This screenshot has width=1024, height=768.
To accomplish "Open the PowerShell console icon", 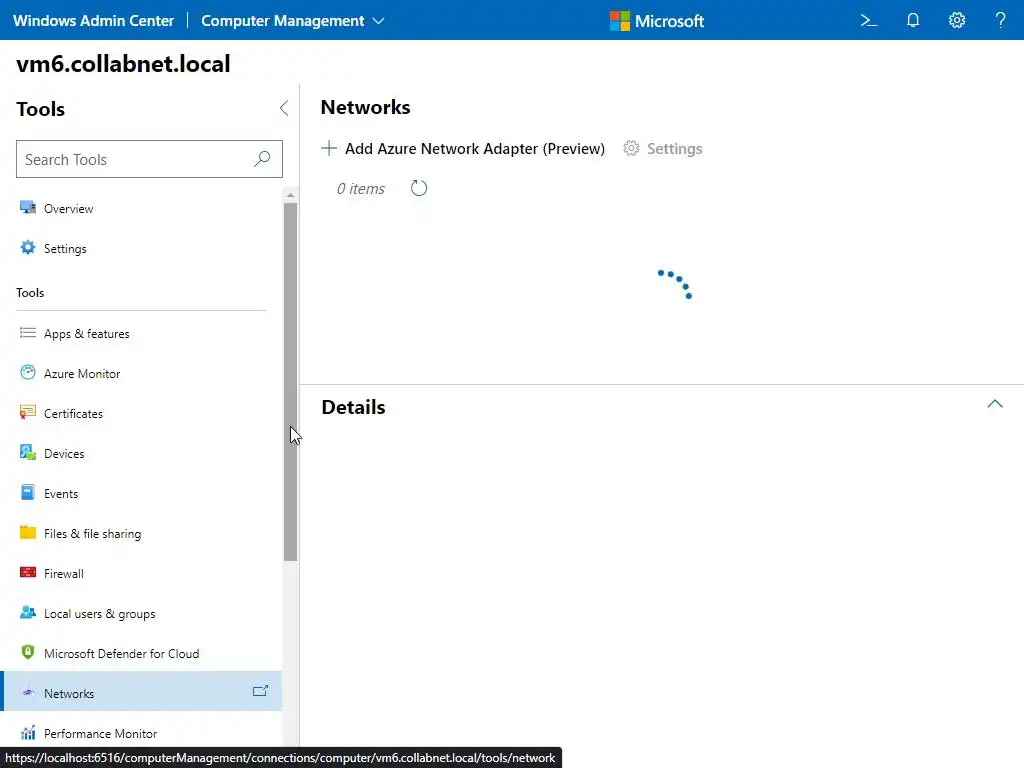I will (x=868, y=20).
